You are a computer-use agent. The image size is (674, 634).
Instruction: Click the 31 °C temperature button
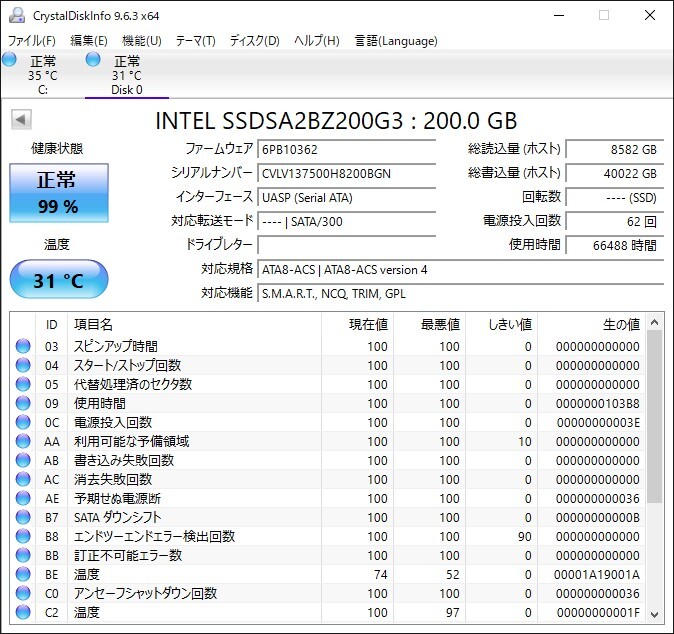pos(58,281)
